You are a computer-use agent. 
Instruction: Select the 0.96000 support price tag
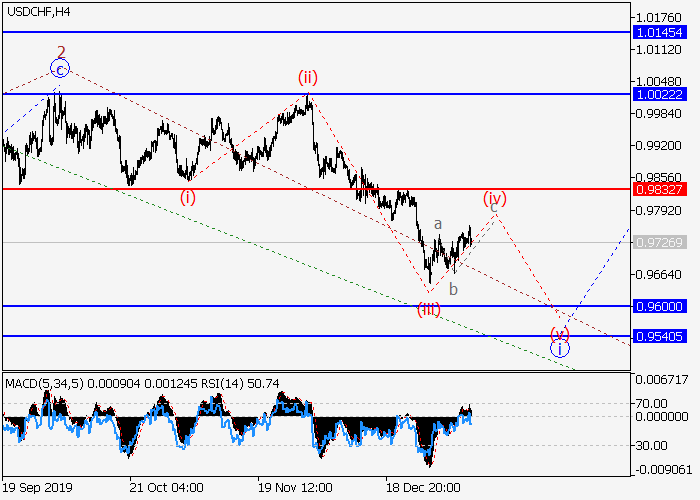tap(659, 306)
